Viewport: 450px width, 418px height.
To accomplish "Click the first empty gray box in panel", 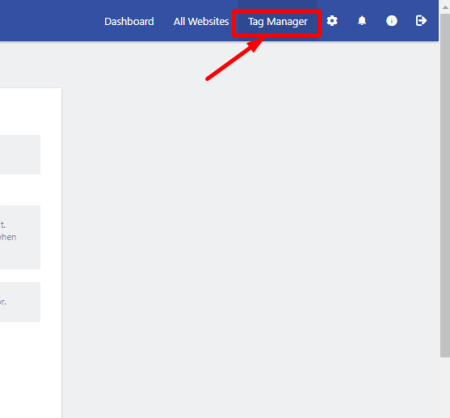I will 20,155.
